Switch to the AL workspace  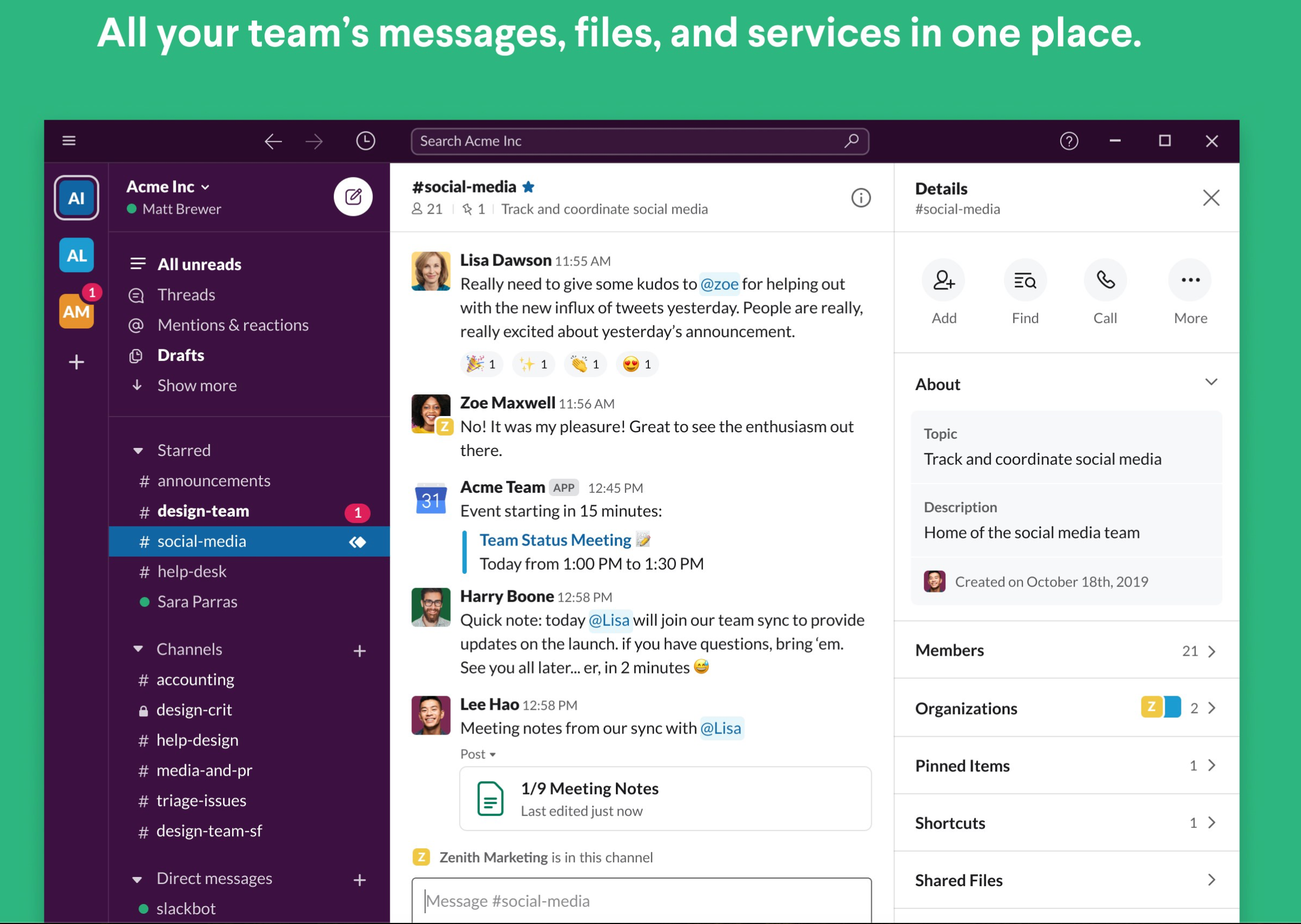tap(76, 255)
